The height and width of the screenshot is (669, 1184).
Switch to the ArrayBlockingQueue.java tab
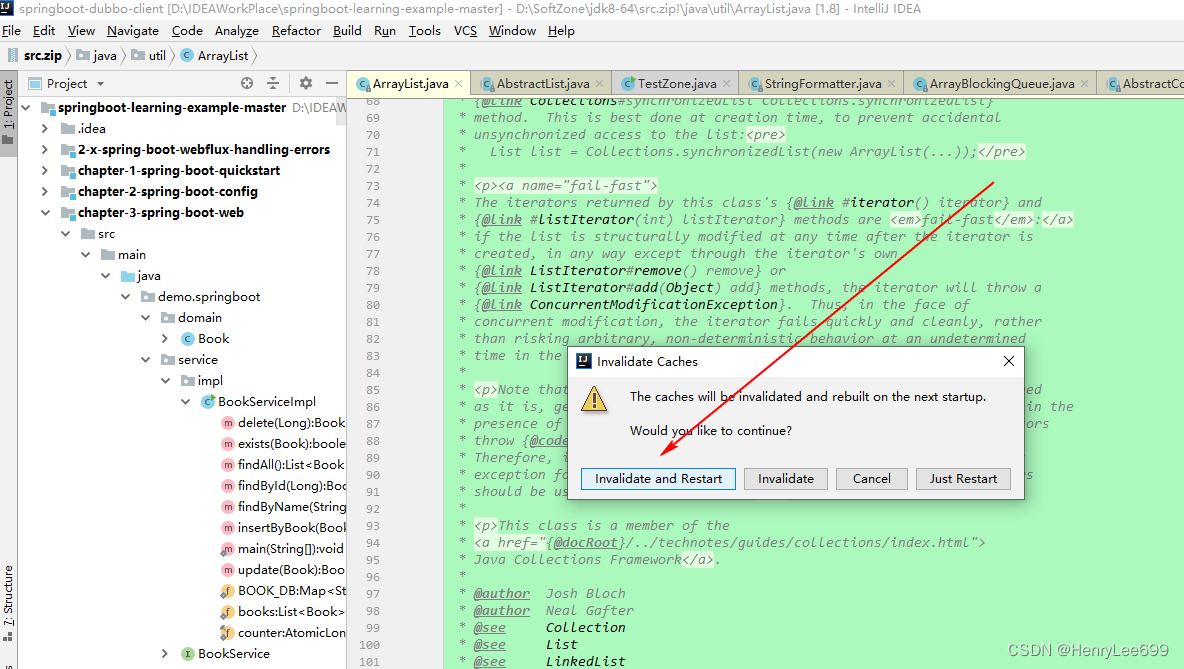click(1001, 84)
